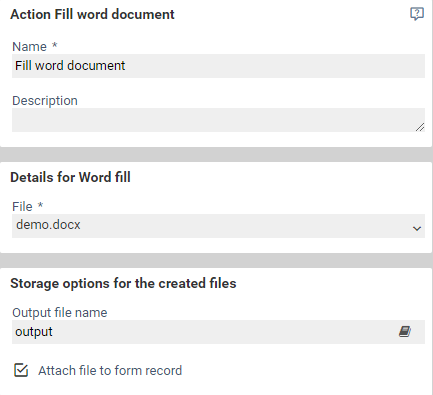433x395 pixels.
Task: Click the book icon in Output file name
Action: click(x=405, y=332)
